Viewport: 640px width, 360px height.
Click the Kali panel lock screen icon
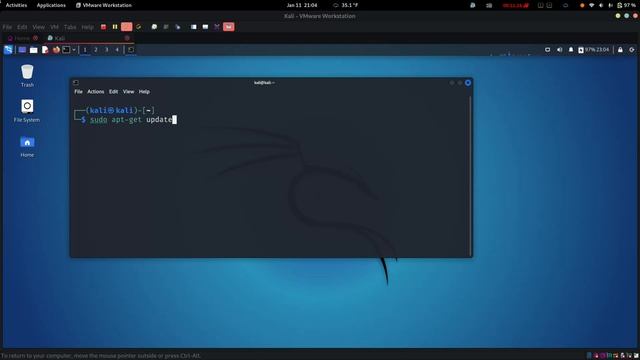click(620, 50)
